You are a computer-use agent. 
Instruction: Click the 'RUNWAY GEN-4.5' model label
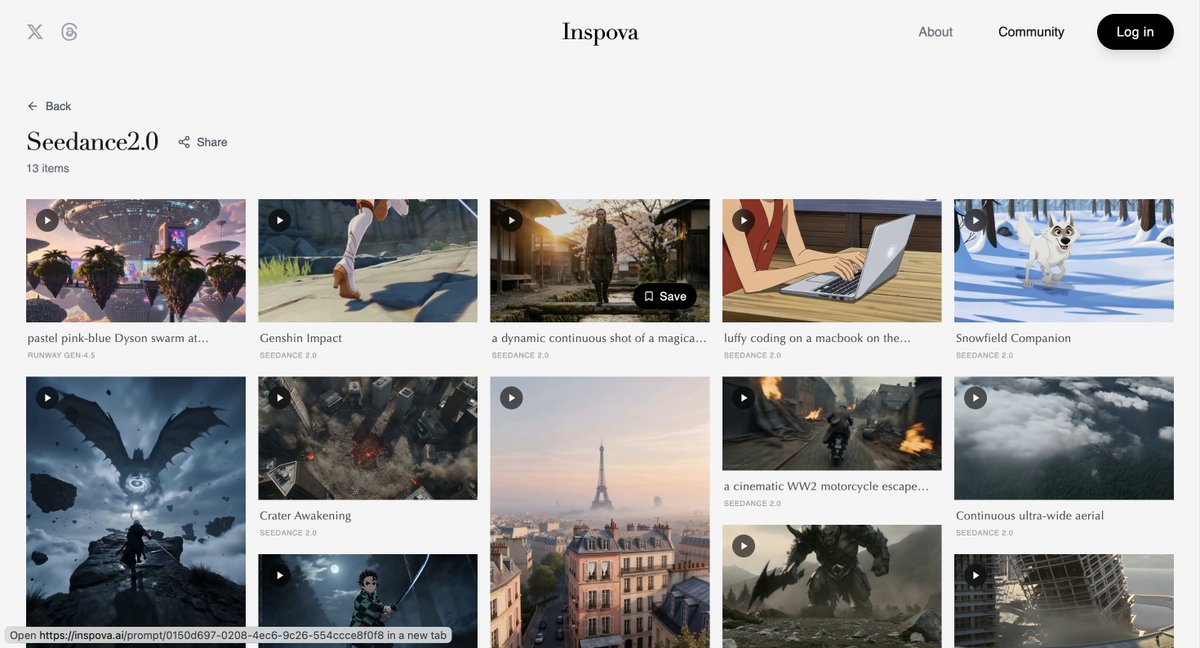point(61,355)
